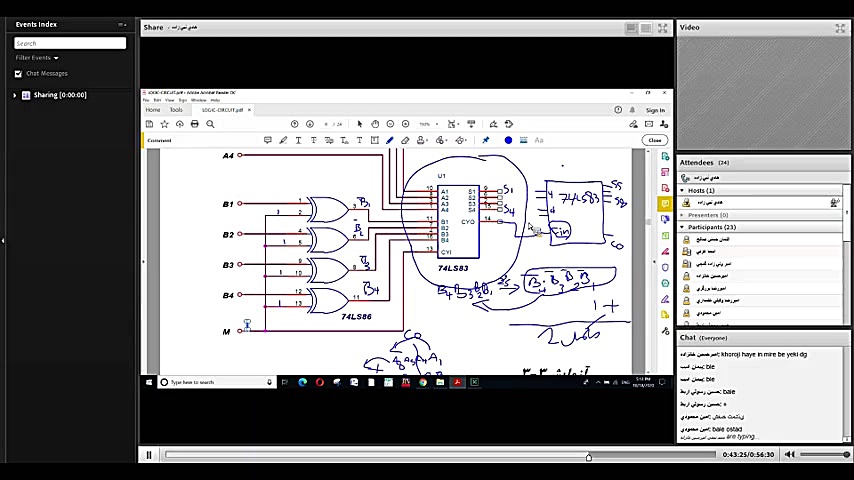Collapse the Participants (23) group

click(682, 227)
